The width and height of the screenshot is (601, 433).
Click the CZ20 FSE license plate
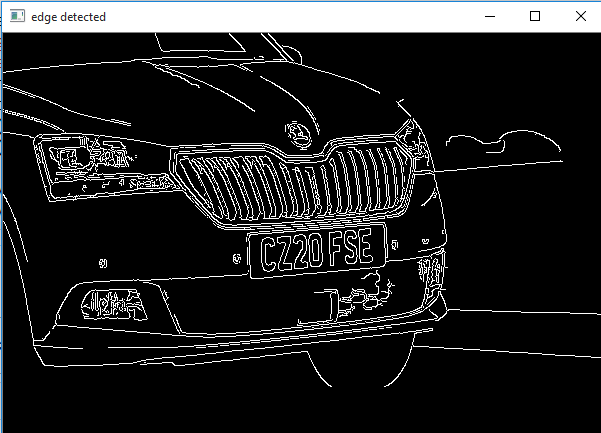[x=317, y=252]
